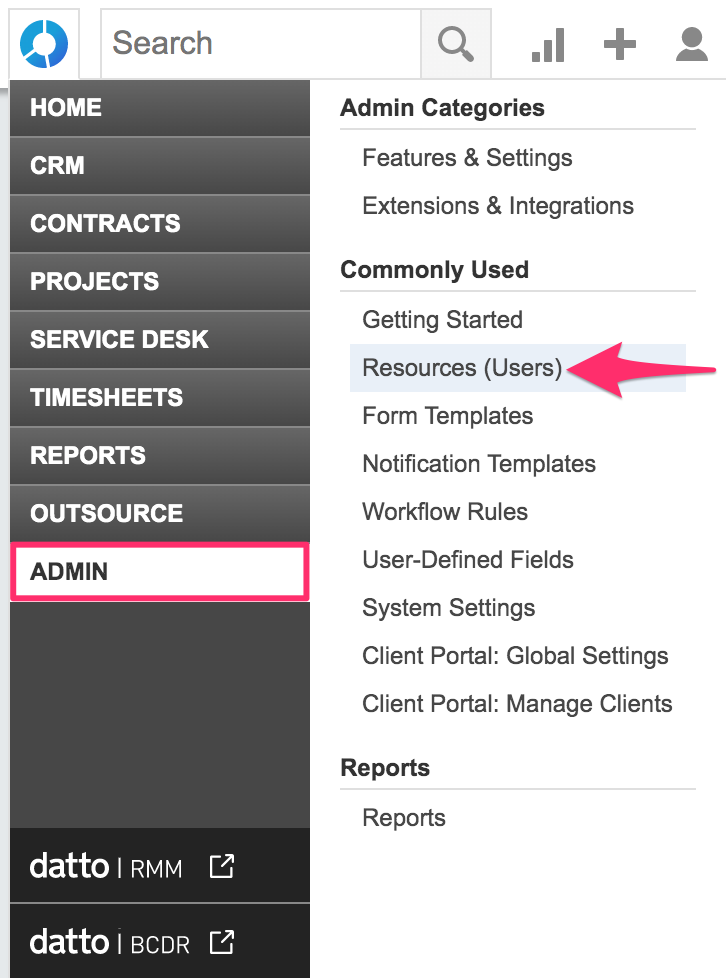Image resolution: width=726 pixels, height=978 pixels.
Task: Open the bar chart dashboards icon
Action: 548,44
